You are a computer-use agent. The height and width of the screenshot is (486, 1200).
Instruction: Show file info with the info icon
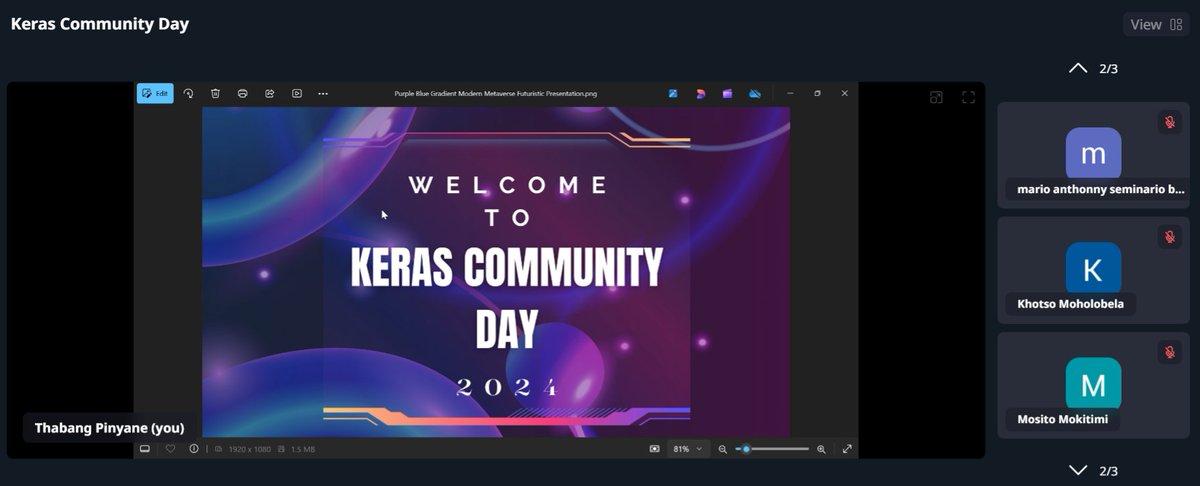(x=194, y=449)
